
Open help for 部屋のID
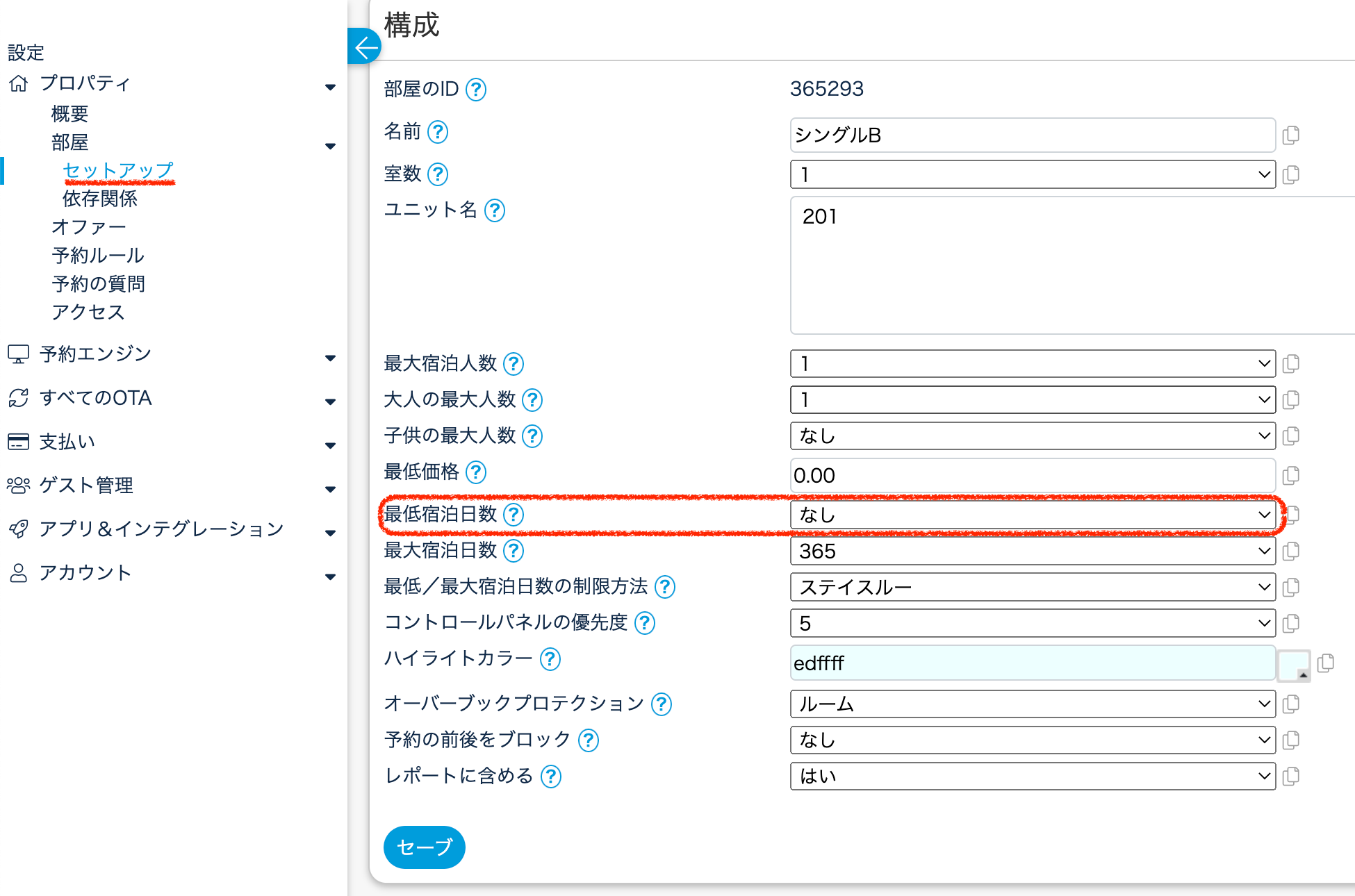click(x=476, y=90)
